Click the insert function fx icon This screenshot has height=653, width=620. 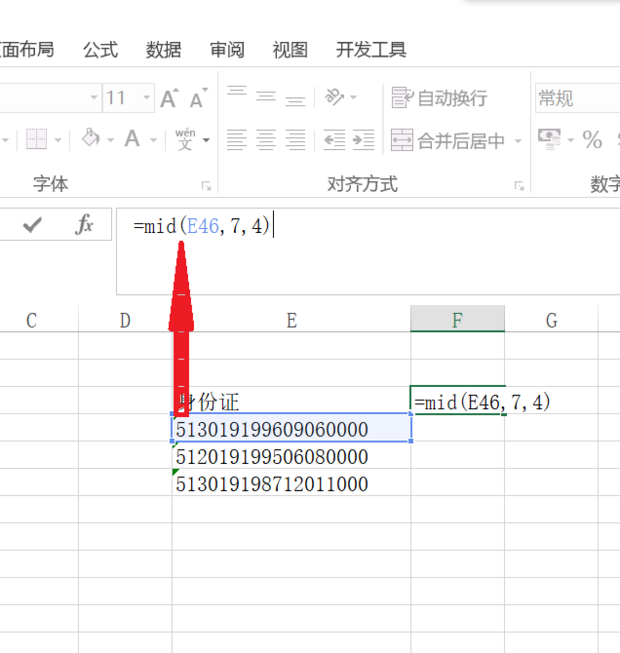coord(85,226)
